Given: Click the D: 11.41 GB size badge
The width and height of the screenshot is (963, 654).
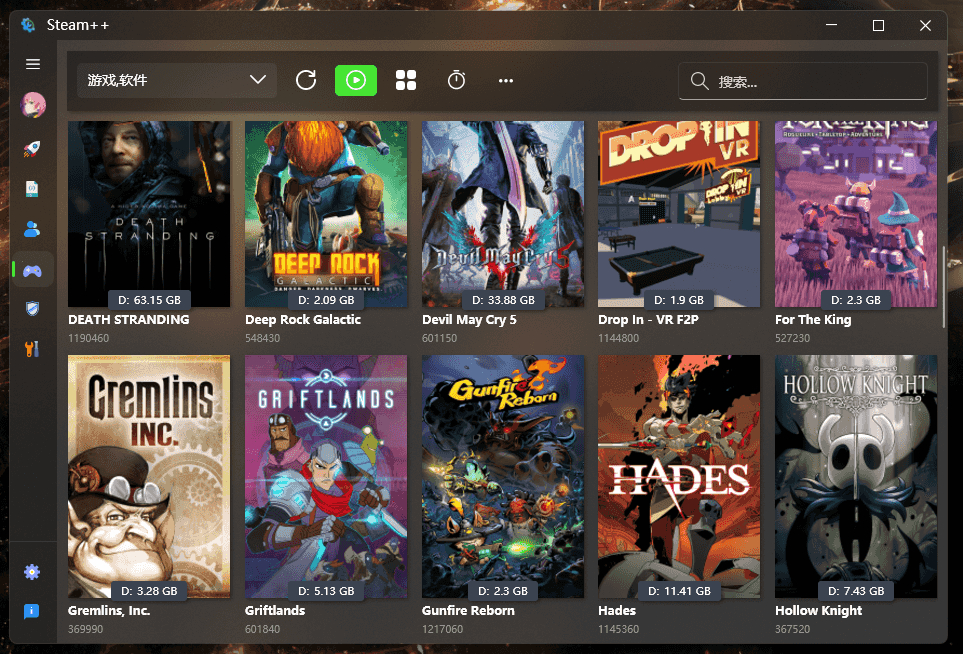Looking at the screenshot, I should pyautogui.click(x=679, y=591).
